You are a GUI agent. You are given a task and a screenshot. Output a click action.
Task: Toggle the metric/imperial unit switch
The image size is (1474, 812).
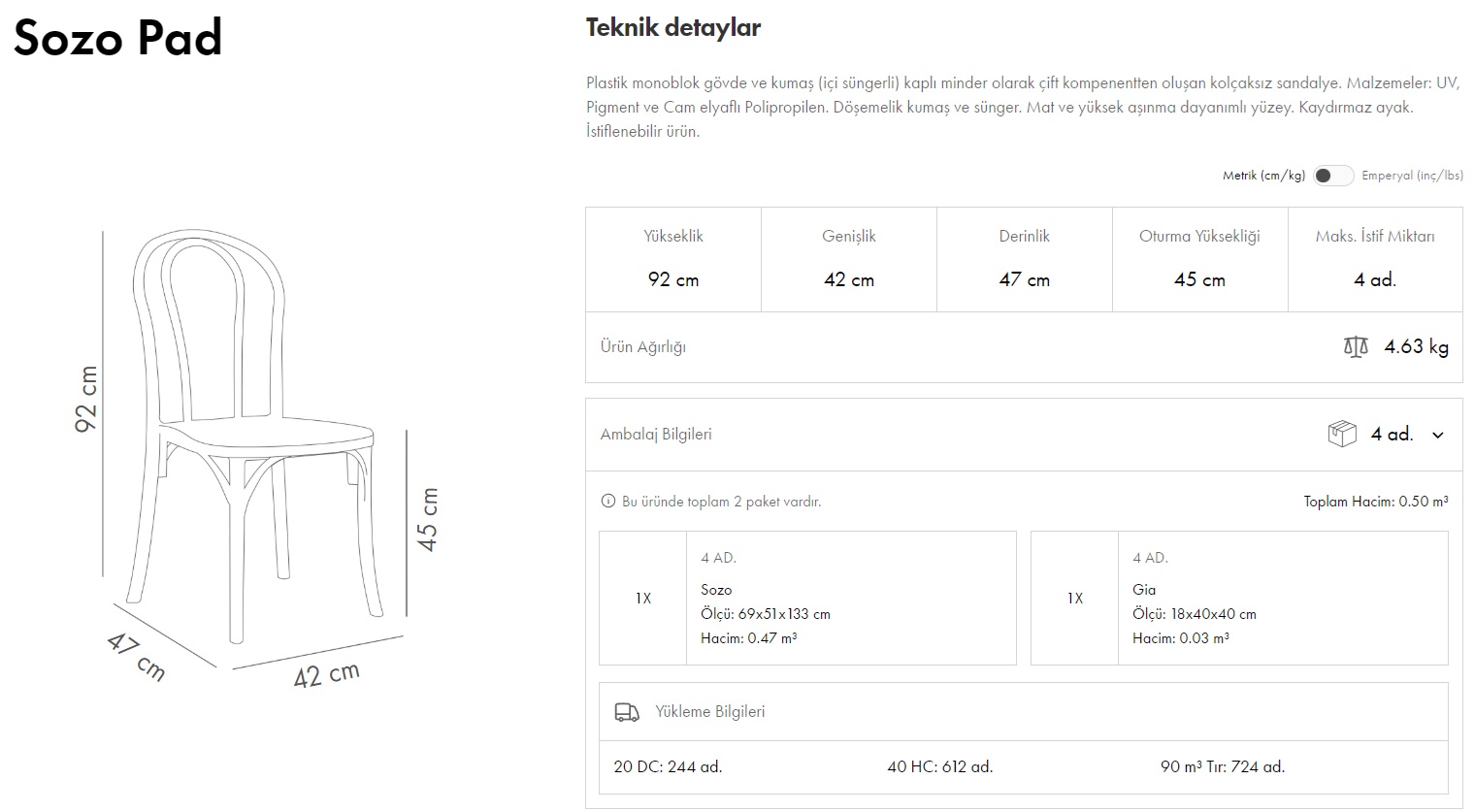click(x=1332, y=176)
